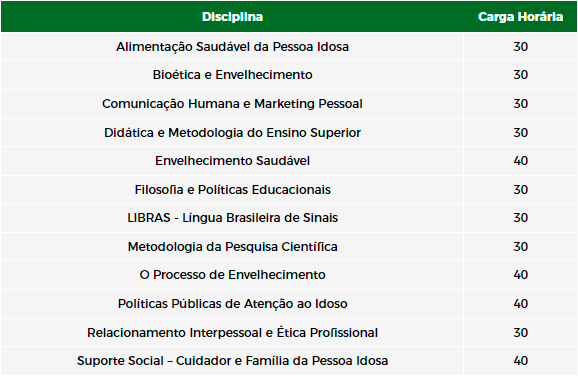
Task: Click O Processo de Envelhecimento
Action: tap(232, 275)
